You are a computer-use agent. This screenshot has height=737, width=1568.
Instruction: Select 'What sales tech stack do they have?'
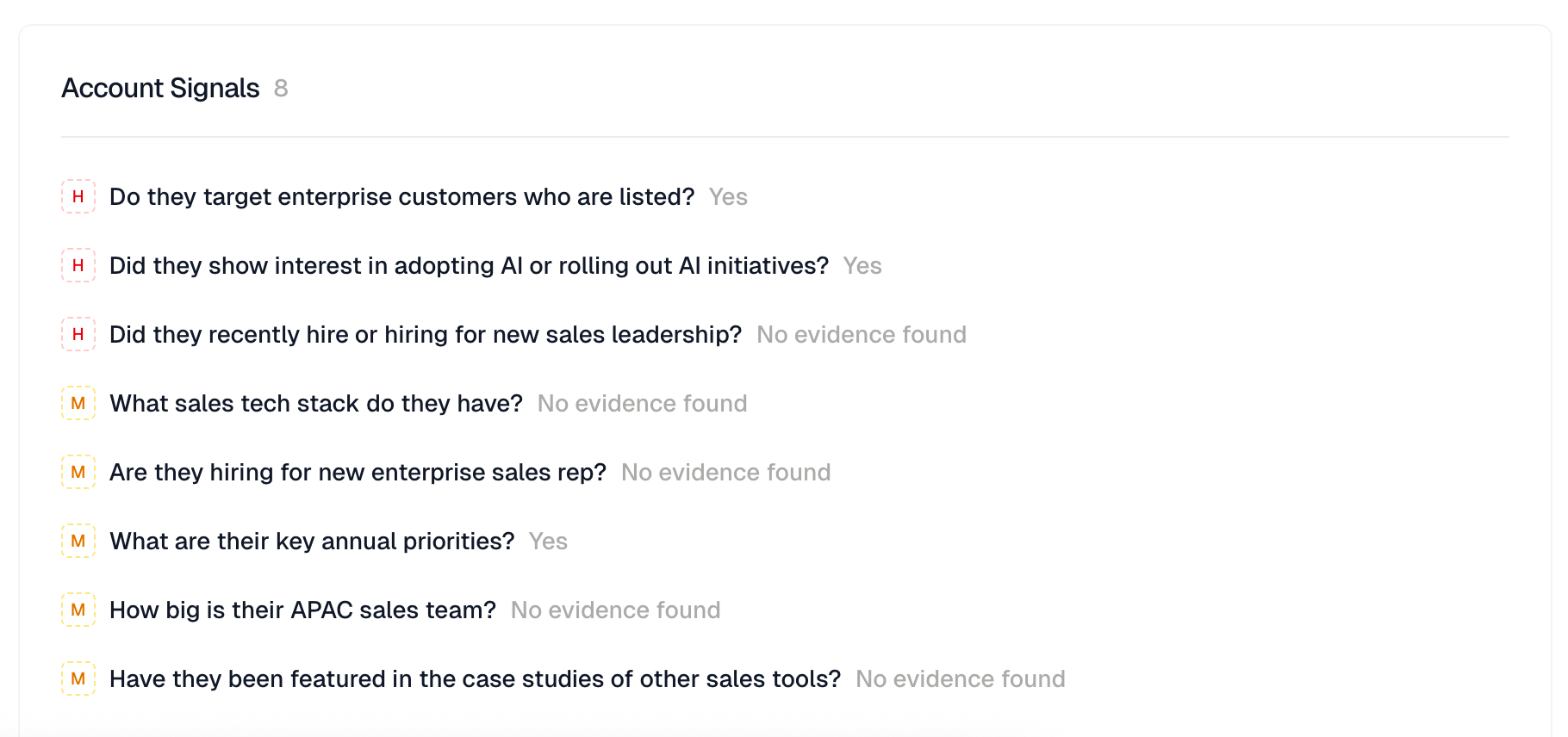(316, 404)
